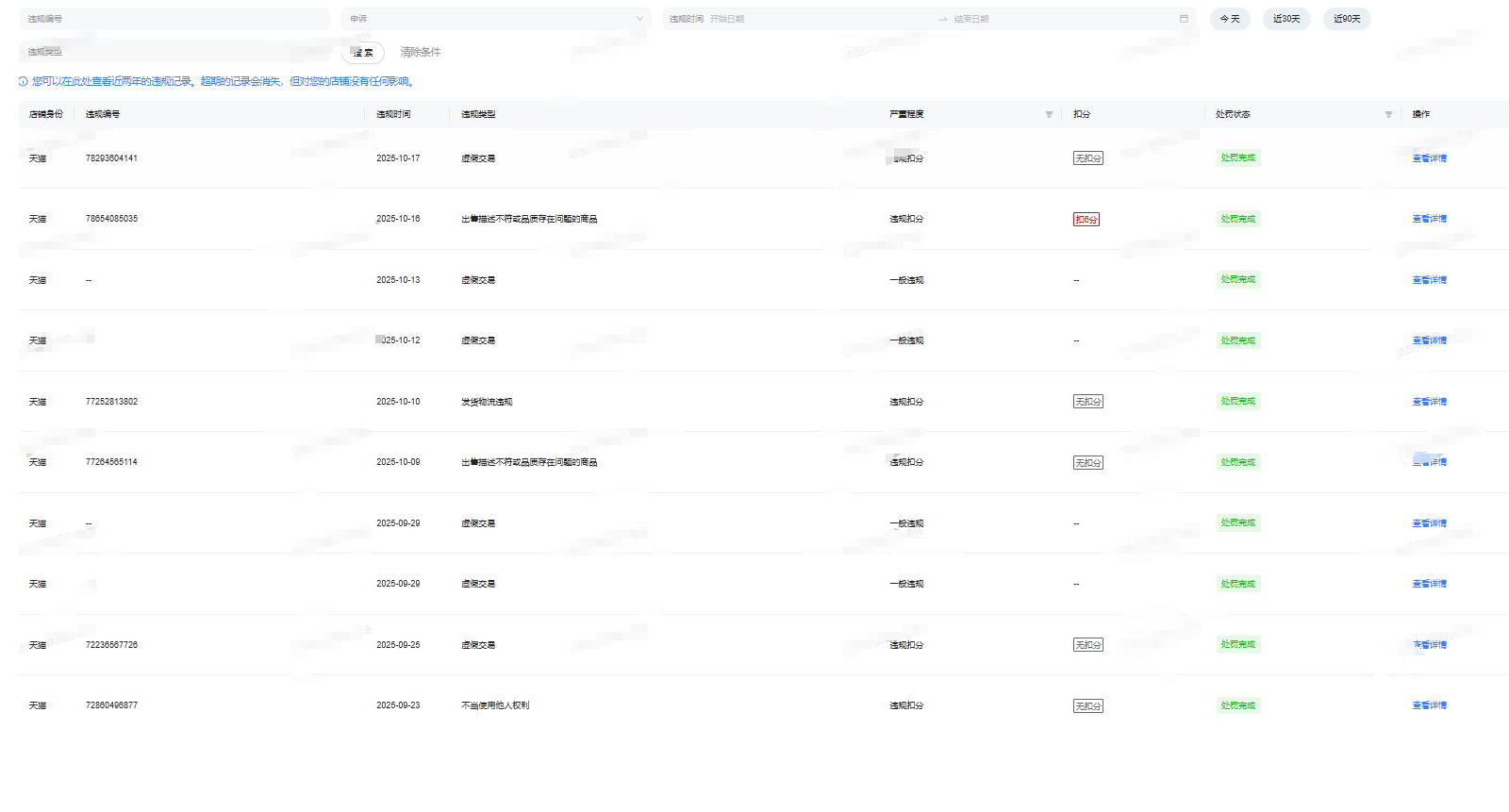Click the red 扣6分 penalty tag
1509x812 pixels.
tap(1086, 220)
